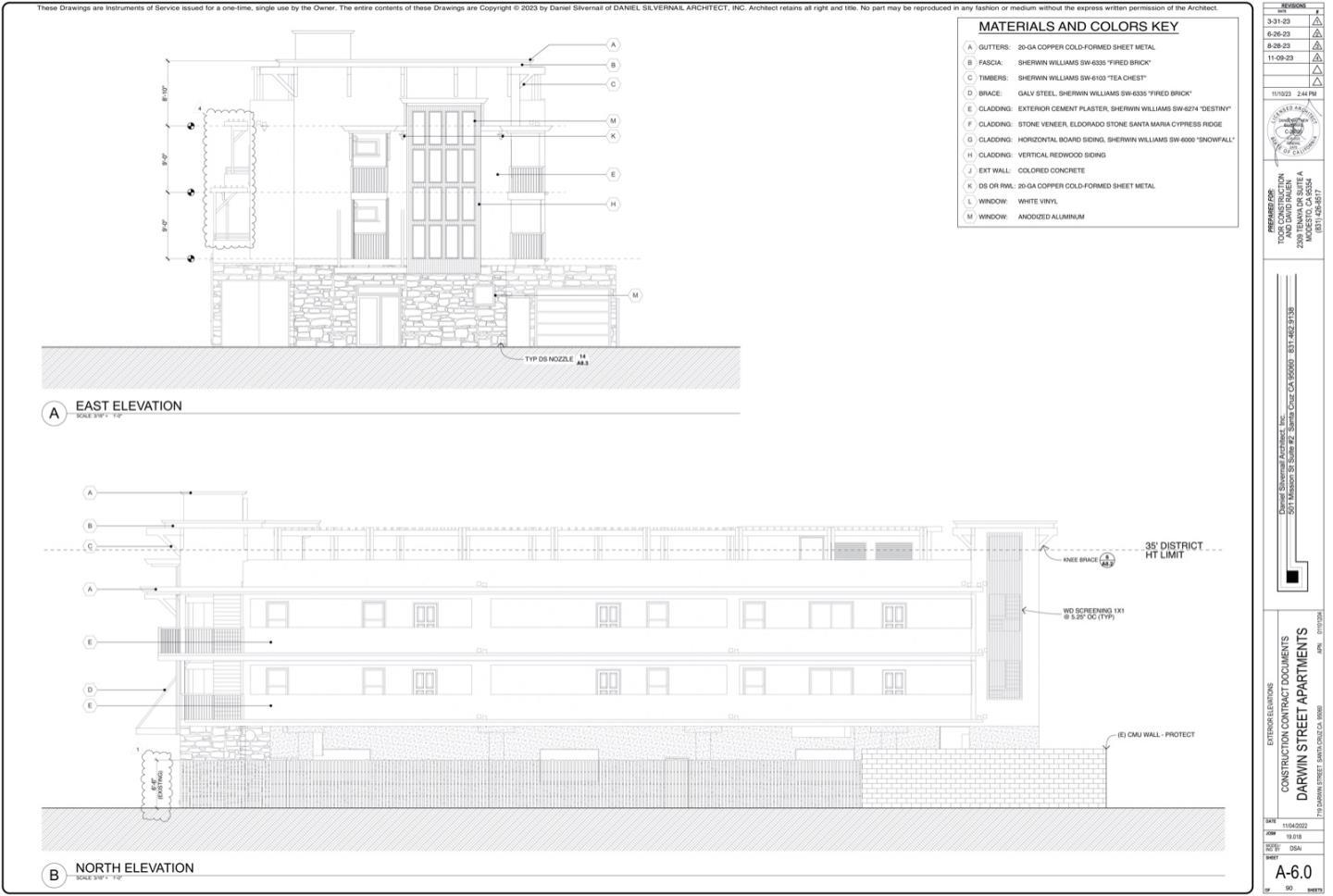The height and width of the screenshot is (896, 1333).
Task: Click the 'DARWIN STREET APARTMENTS' project title
Action: click(x=1302, y=716)
